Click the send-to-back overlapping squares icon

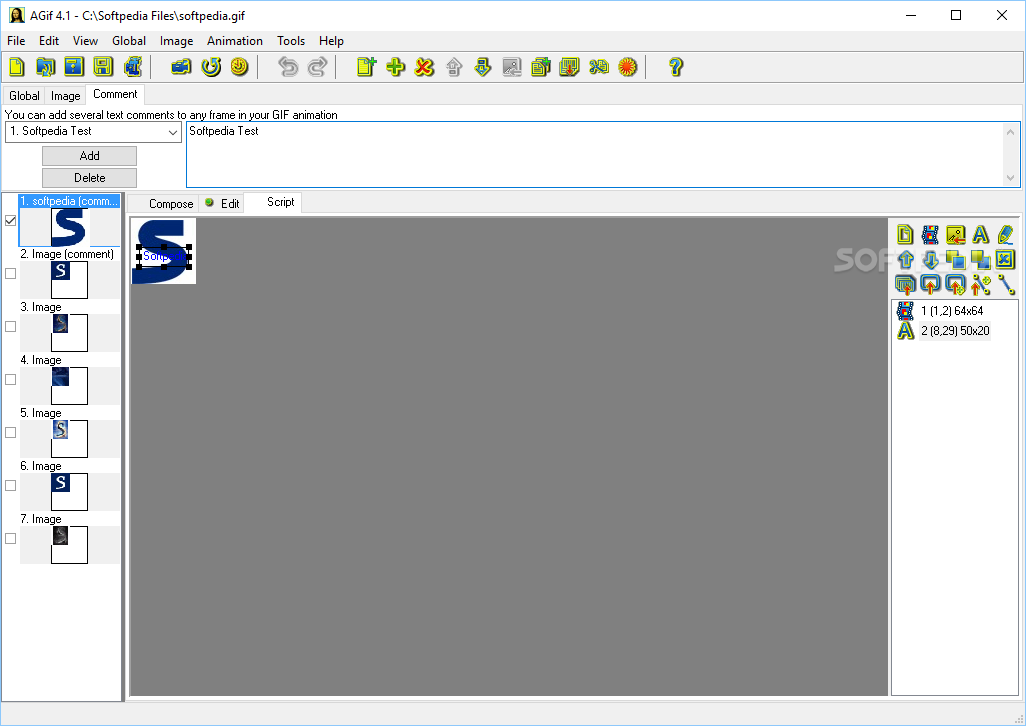(x=980, y=260)
